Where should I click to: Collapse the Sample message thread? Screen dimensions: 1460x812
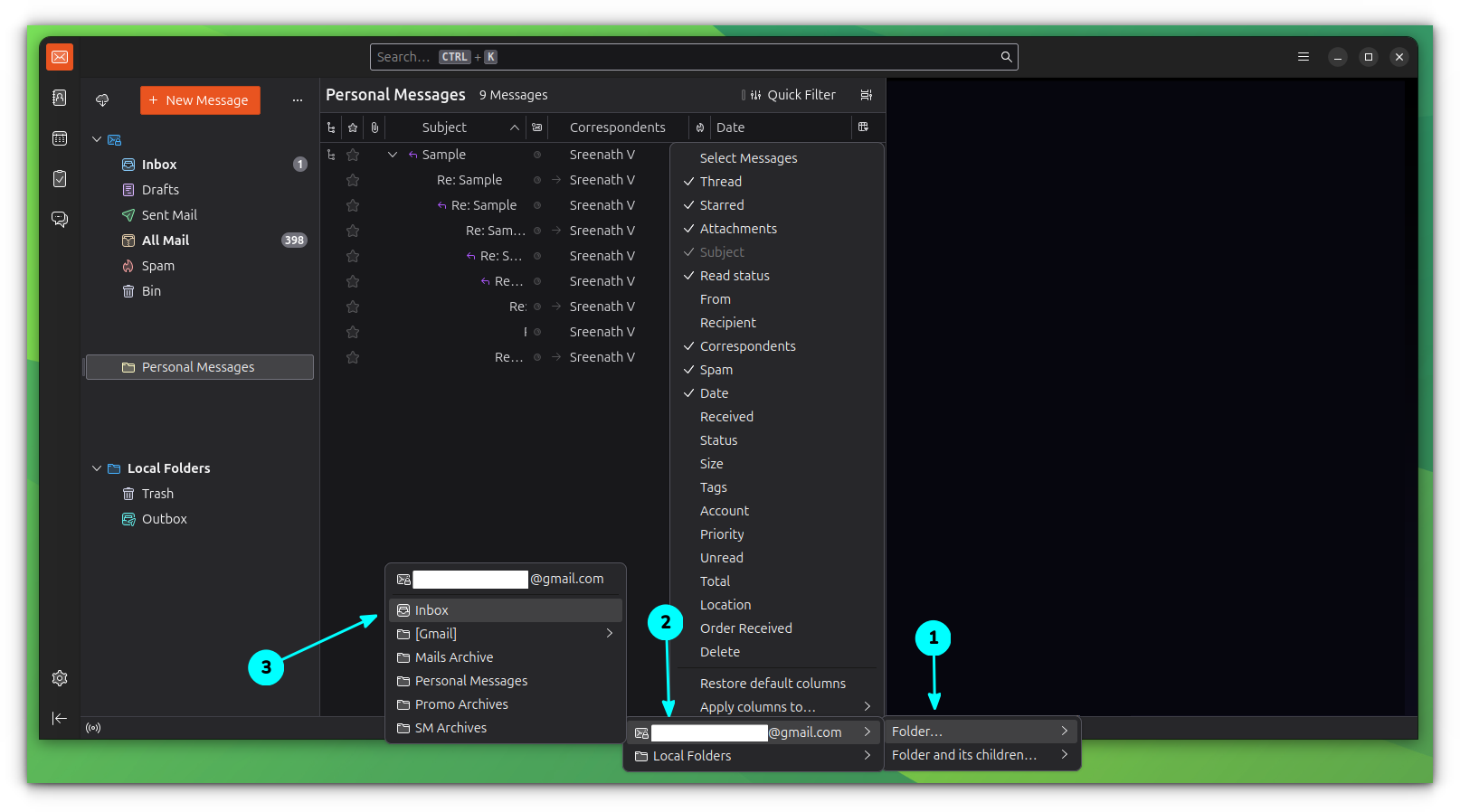(x=393, y=155)
